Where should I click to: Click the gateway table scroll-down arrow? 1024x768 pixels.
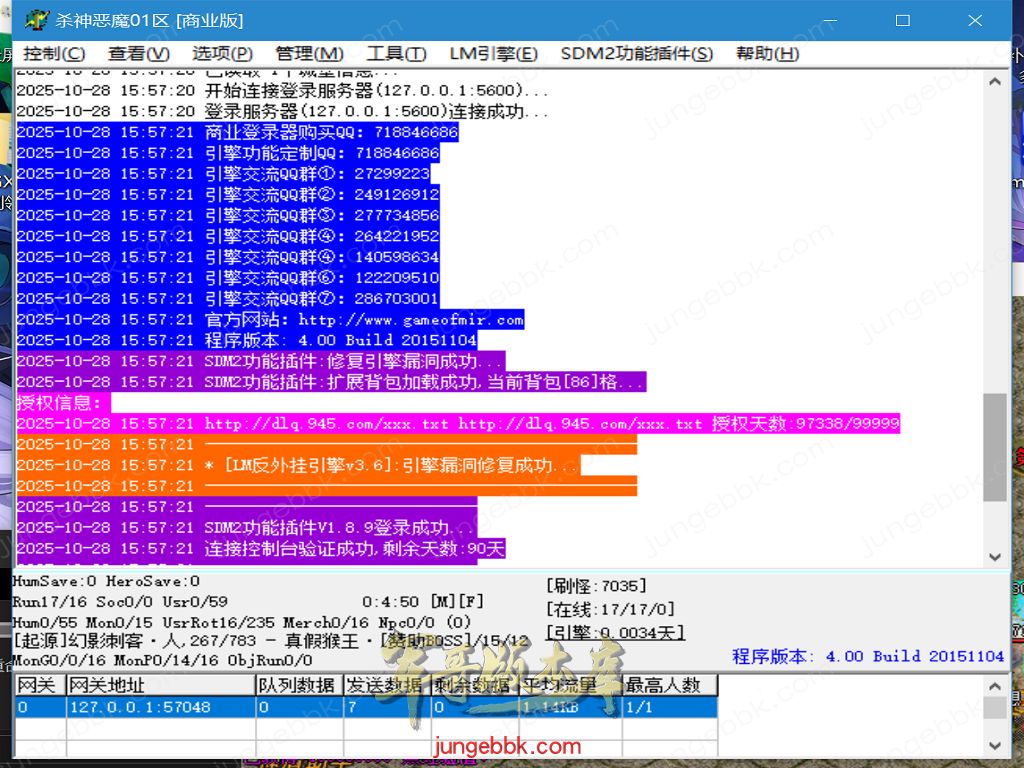[x=994, y=746]
